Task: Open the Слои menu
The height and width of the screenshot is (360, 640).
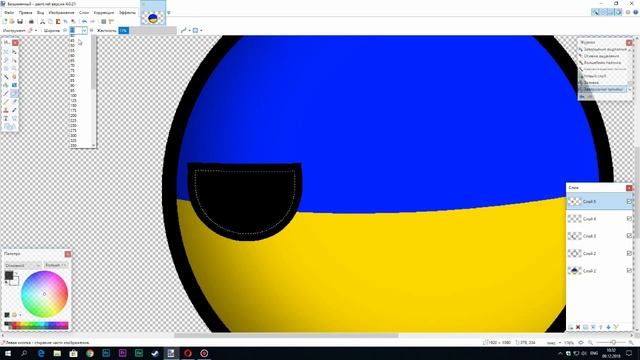Action: pyautogui.click(x=84, y=13)
